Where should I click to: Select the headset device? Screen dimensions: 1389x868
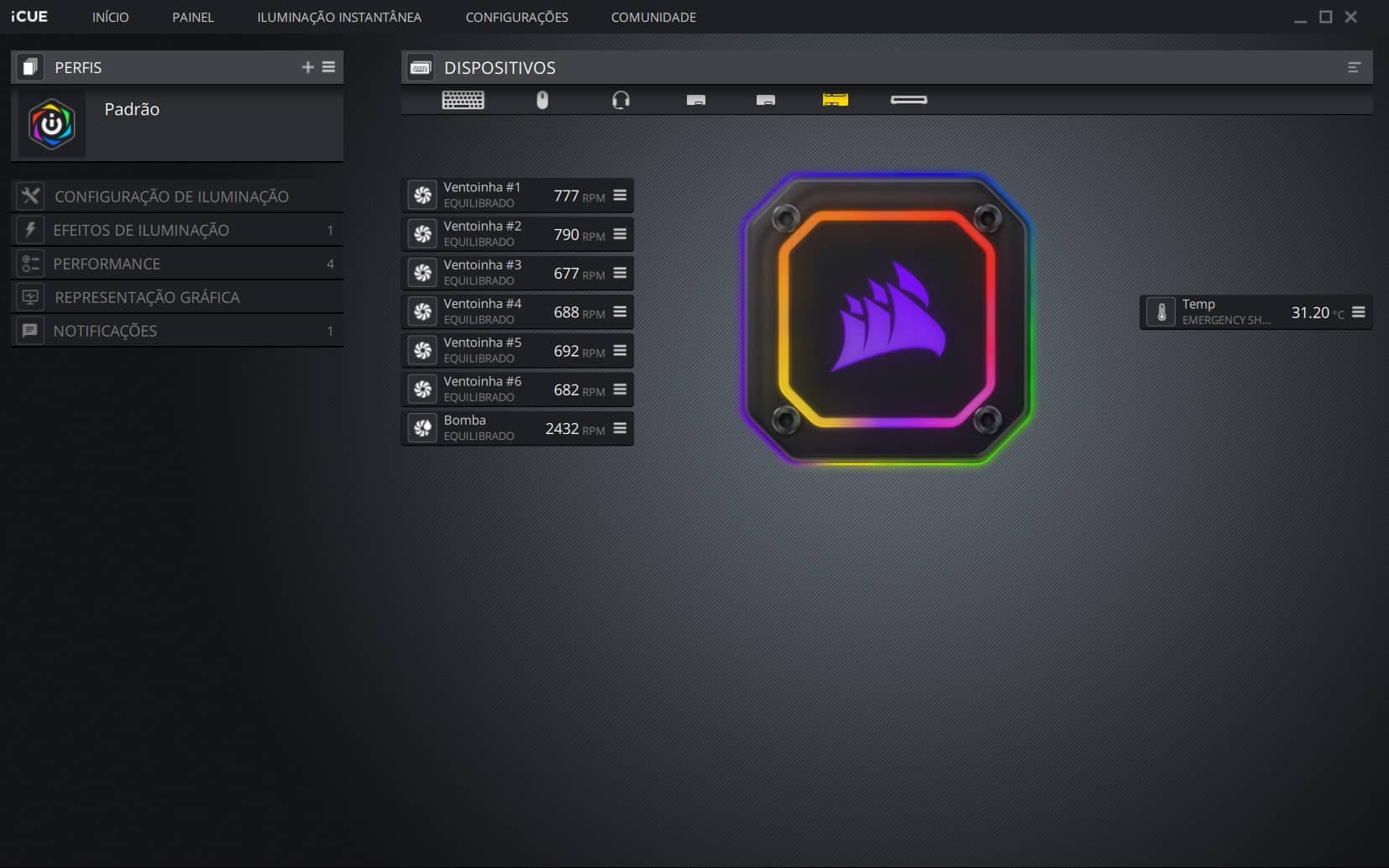click(621, 100)
